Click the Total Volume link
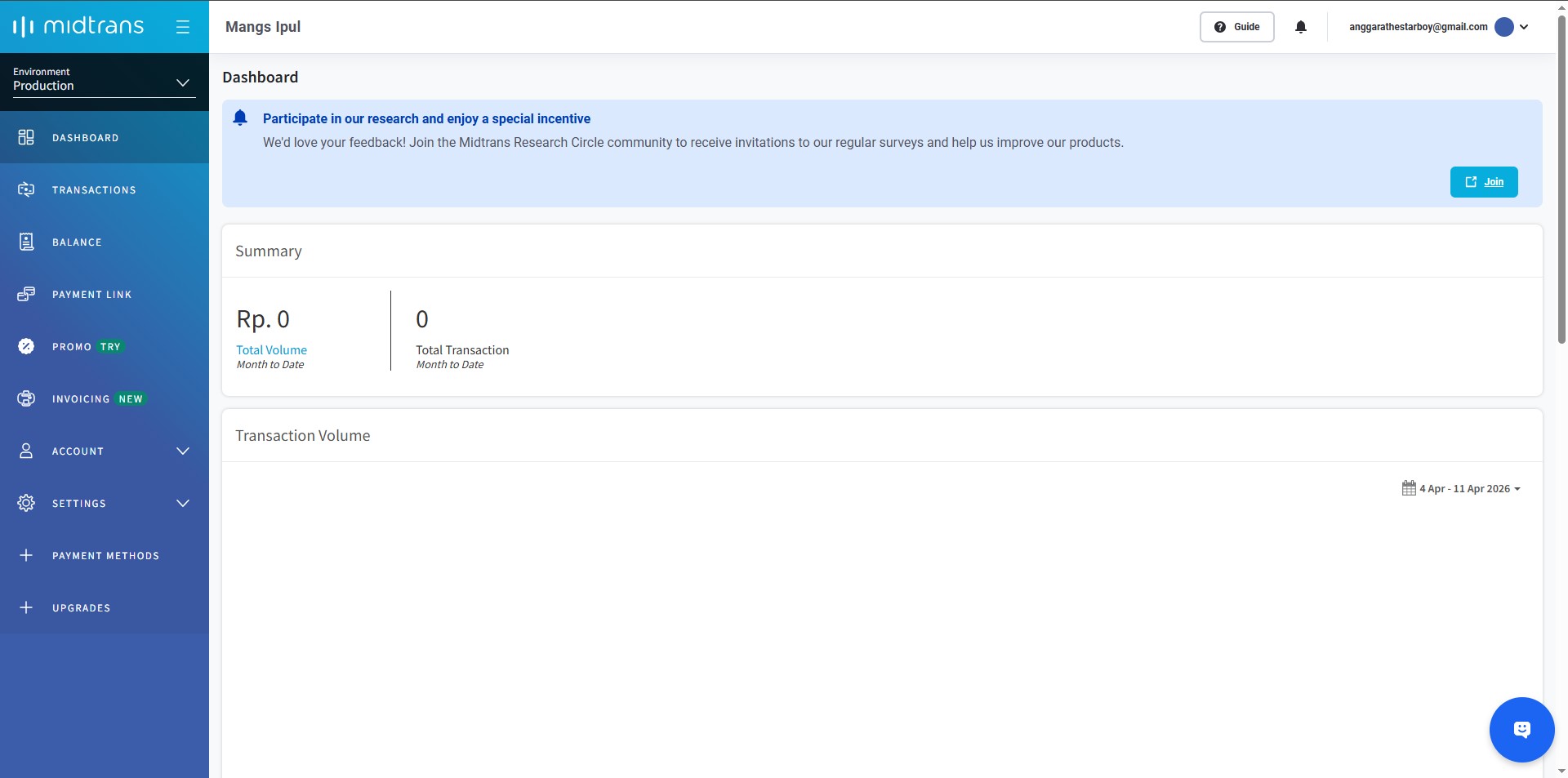 [x=271, y=350]
